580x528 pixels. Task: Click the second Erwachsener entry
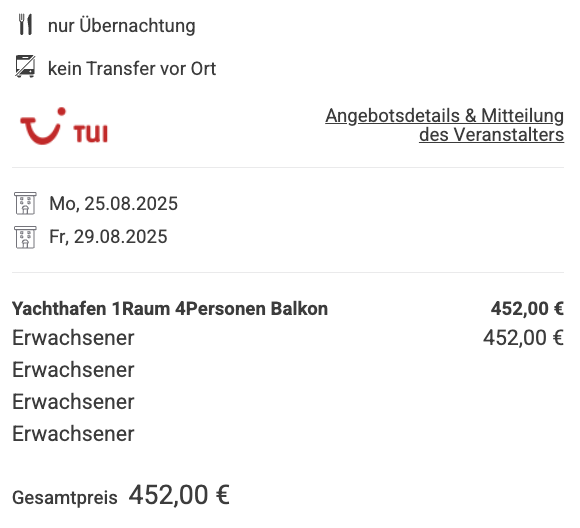coord(73,370)
